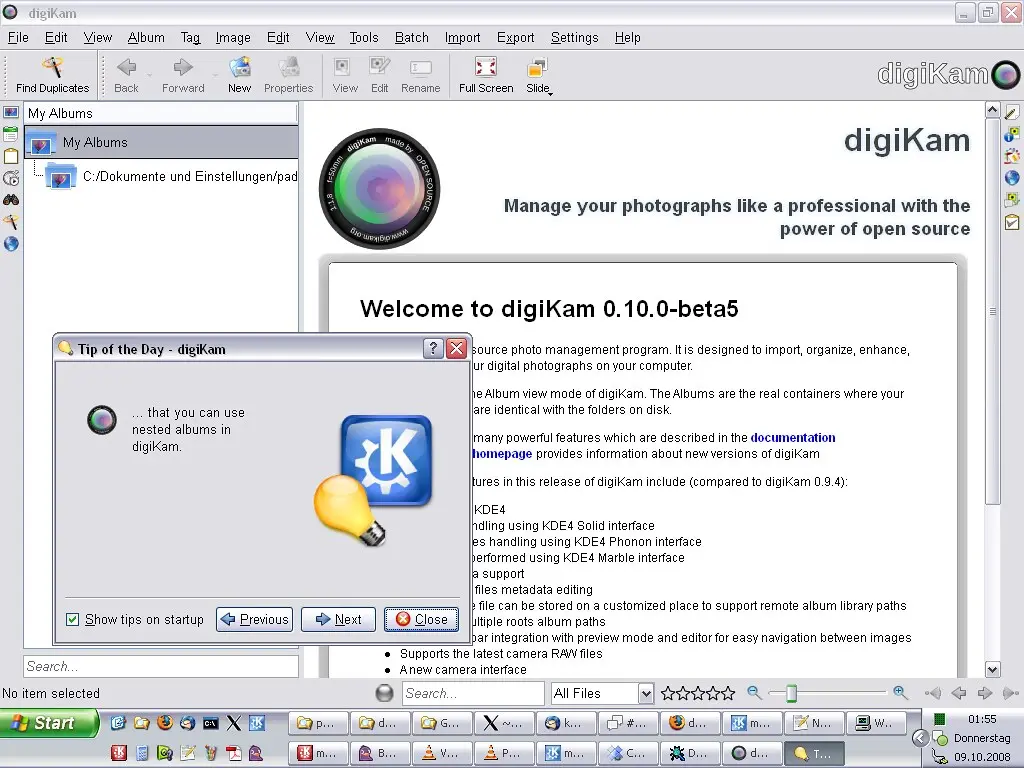Click the zoom out magnifier icon

[x=754, y=692]
